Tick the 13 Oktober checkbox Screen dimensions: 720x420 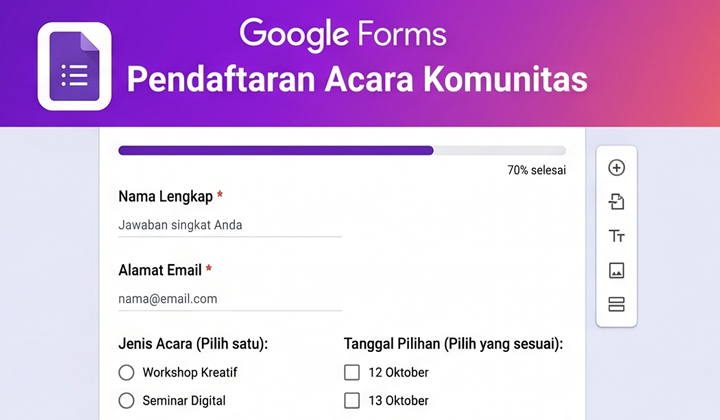(x=352, y=401)
